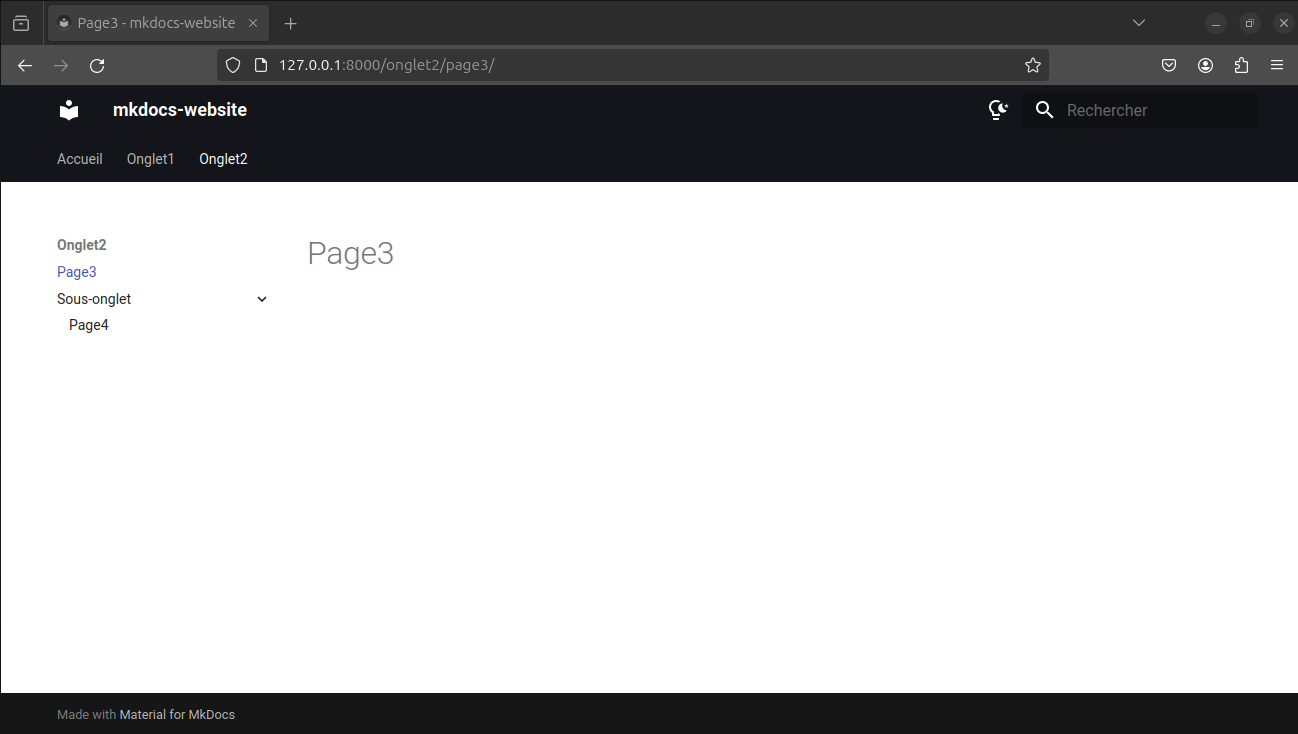Open Page3 in the sidebar
The height and width of the screenshot is (734, 1298).
click(x=77, y=272)
